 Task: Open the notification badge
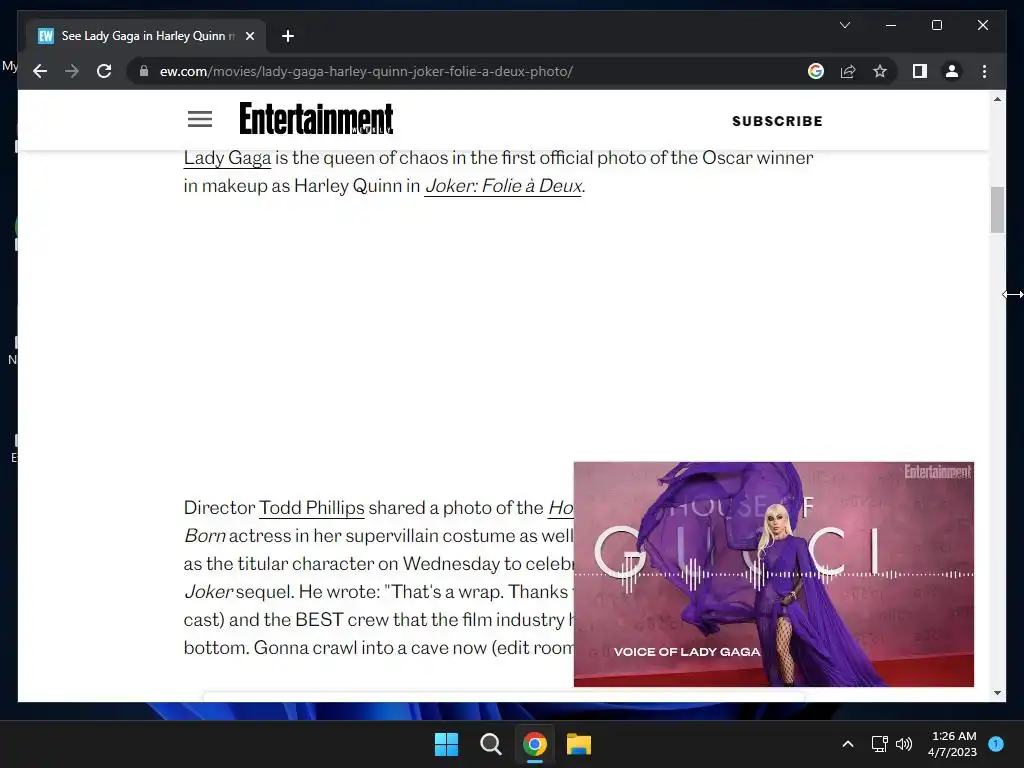click(x=996, y=744)
